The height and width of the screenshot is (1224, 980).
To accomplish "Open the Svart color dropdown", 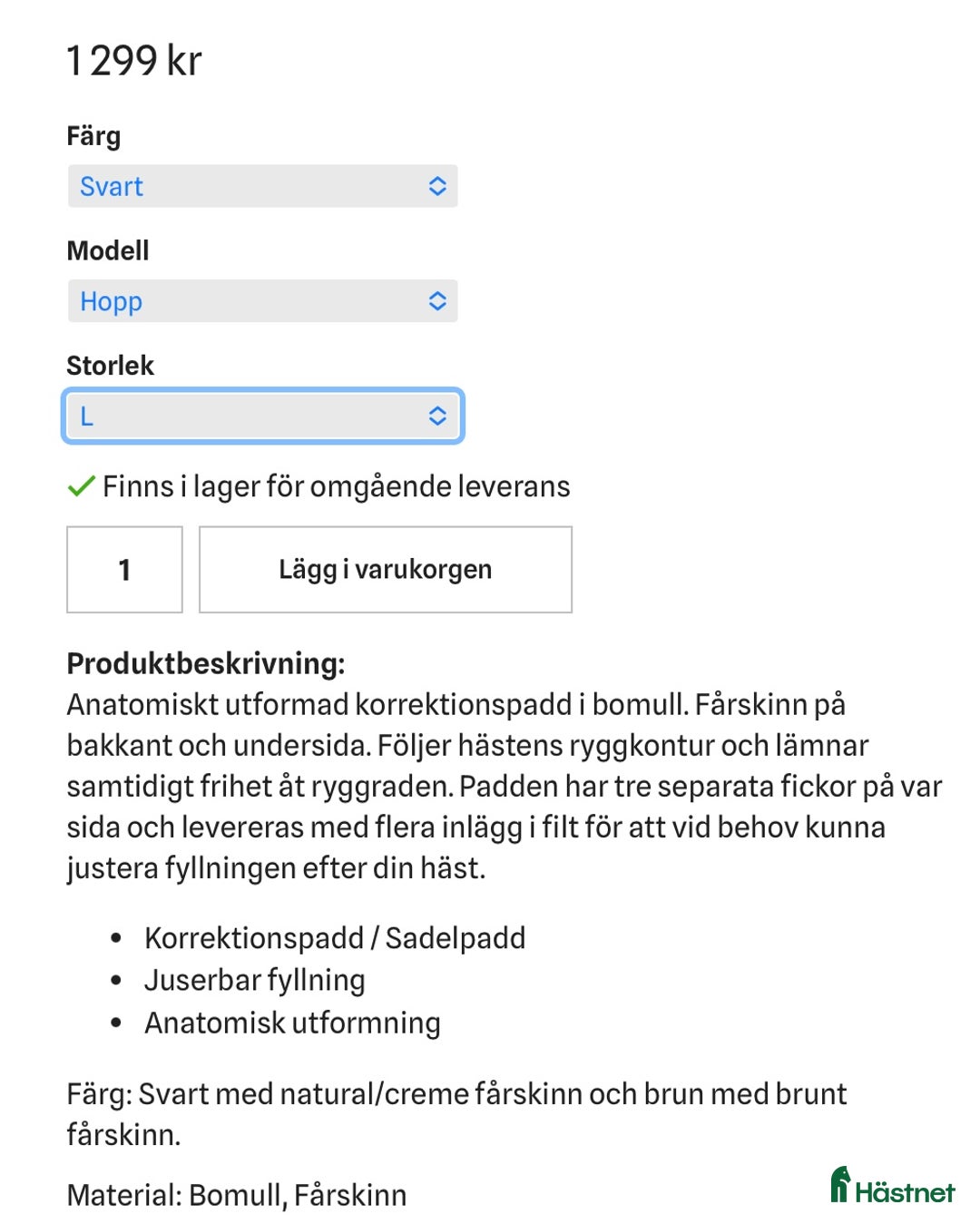I will [x=262, y=187].
